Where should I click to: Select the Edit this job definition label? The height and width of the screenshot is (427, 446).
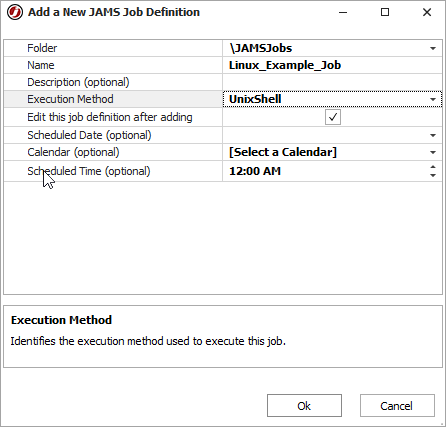tap(110, 117)
